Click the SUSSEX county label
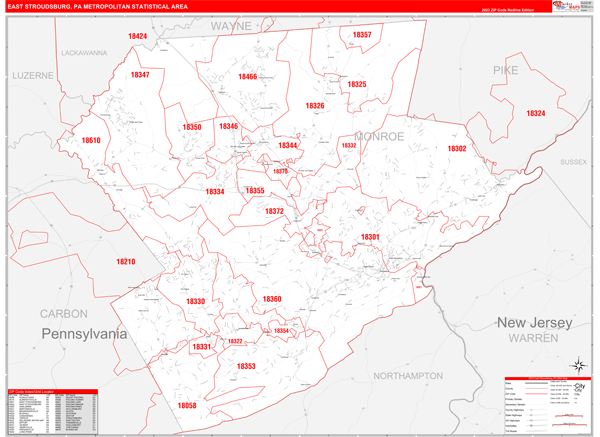The height and width of the screenshot is (437, 600). tap(574, 162)
